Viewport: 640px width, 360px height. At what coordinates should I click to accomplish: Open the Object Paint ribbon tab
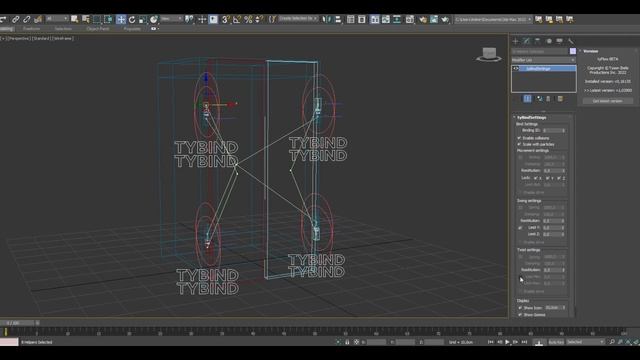[x=98, y=29]
